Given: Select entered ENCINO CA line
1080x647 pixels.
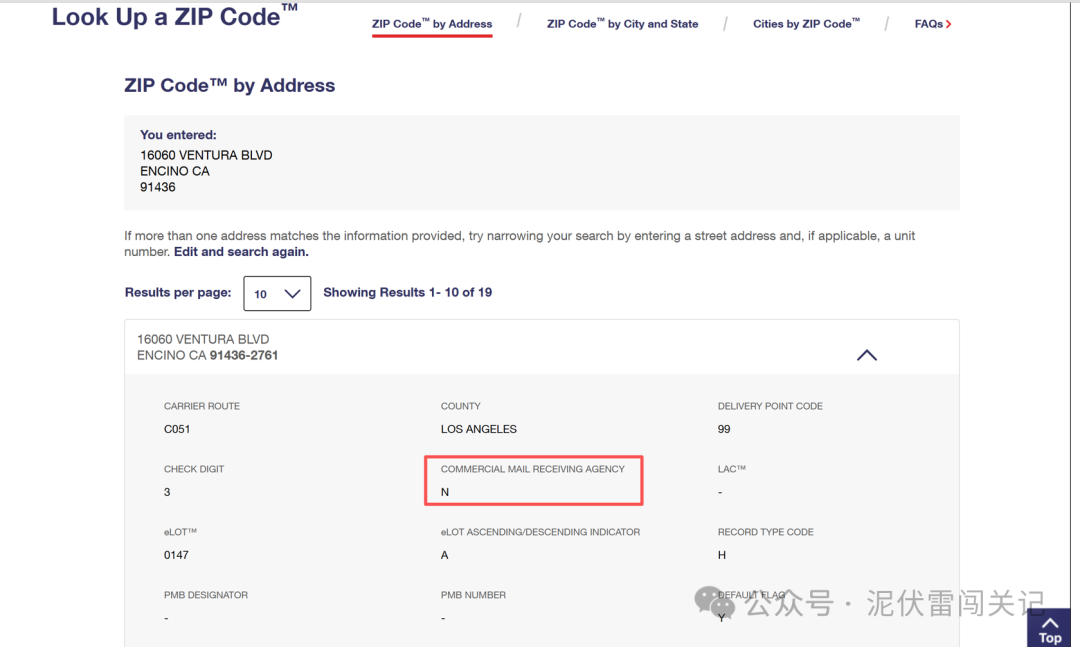Looking at the screenshot, I should coord(174,171).
